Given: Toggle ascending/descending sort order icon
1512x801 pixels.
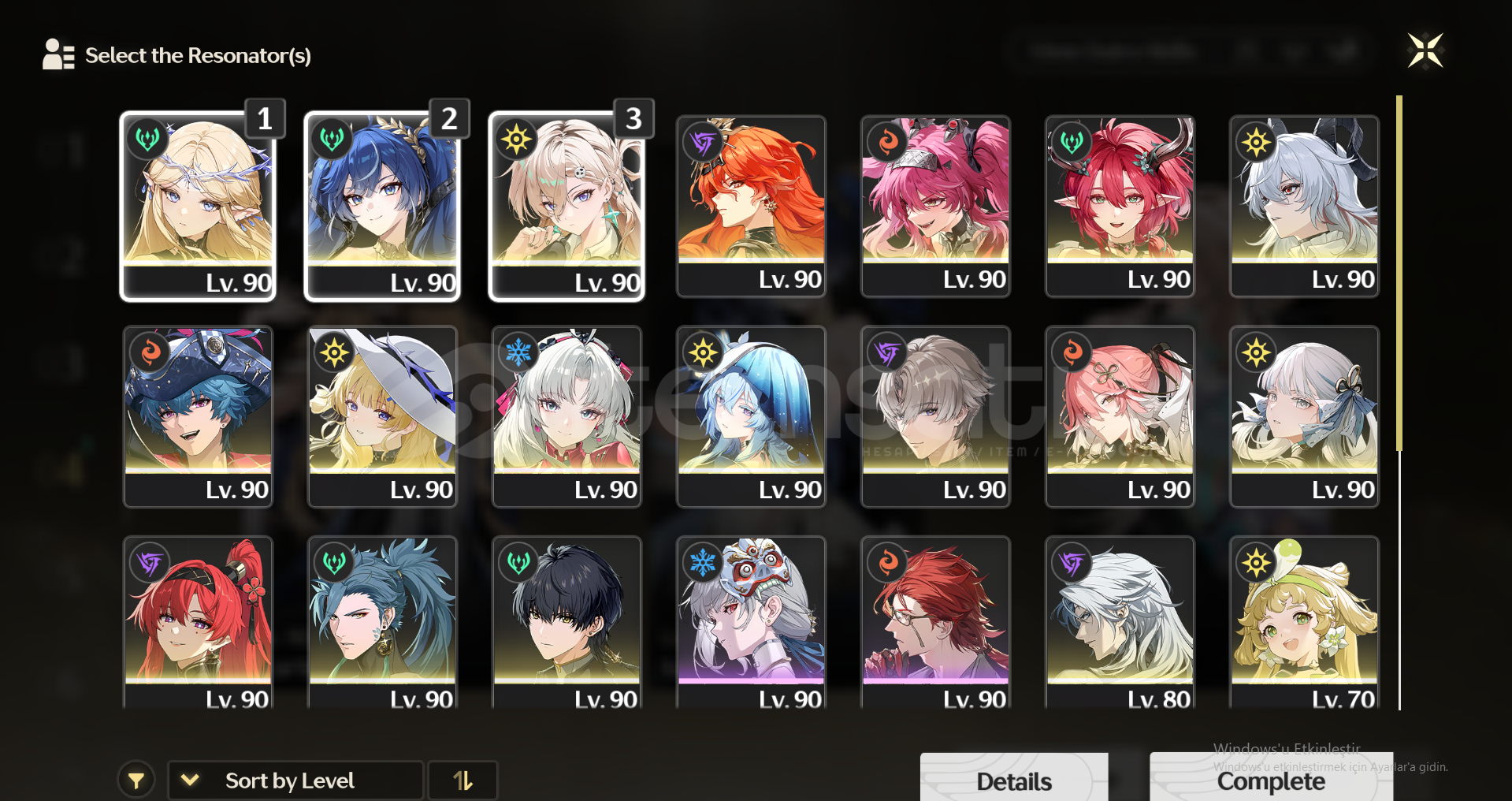Looking at the screenshot, I should click(463, 781).
